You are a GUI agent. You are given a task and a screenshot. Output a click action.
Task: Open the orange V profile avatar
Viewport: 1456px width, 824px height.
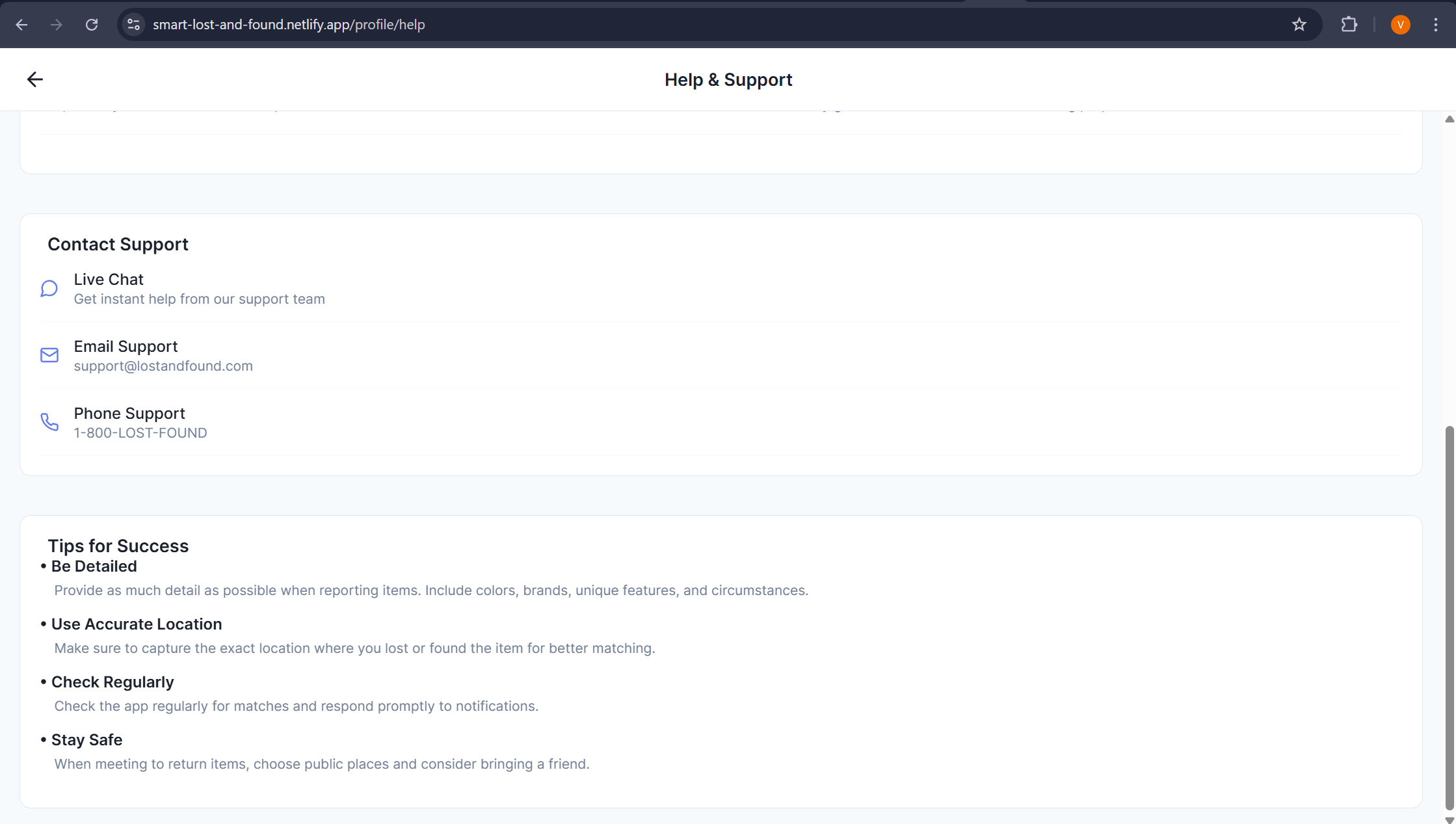point(1400,25)
